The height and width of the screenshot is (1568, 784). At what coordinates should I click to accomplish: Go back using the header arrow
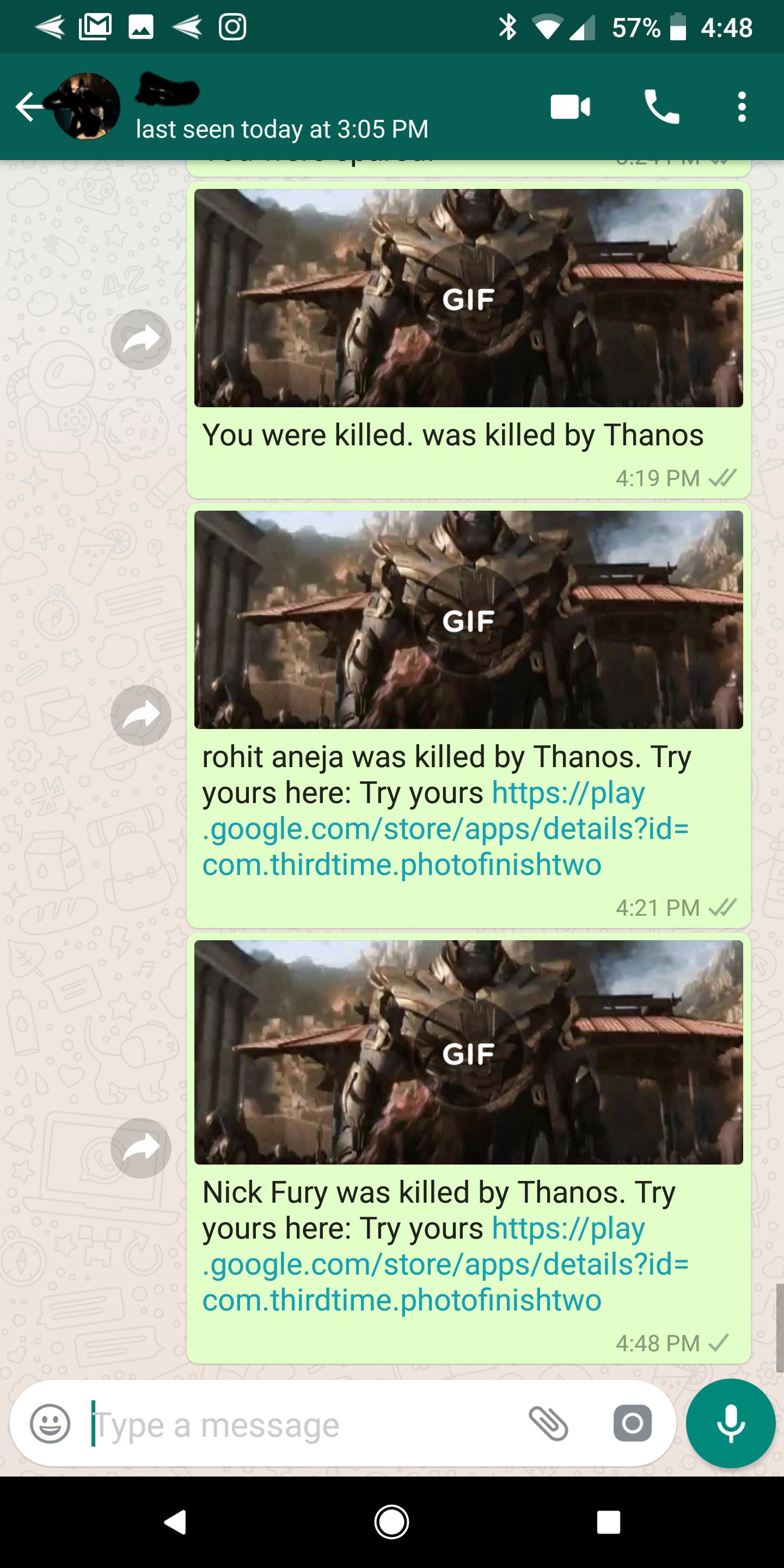[x=29, y=107]
